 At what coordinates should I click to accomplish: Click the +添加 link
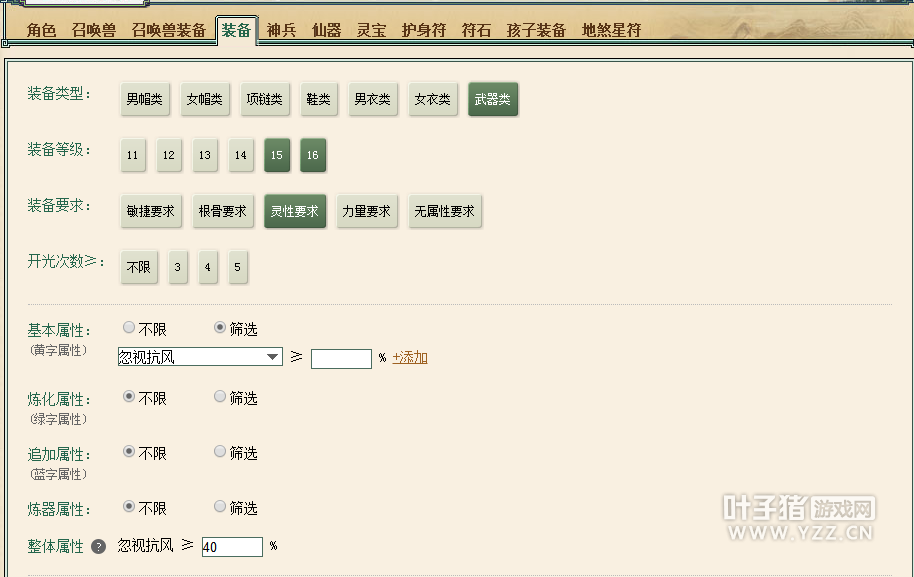pos(410,358)
